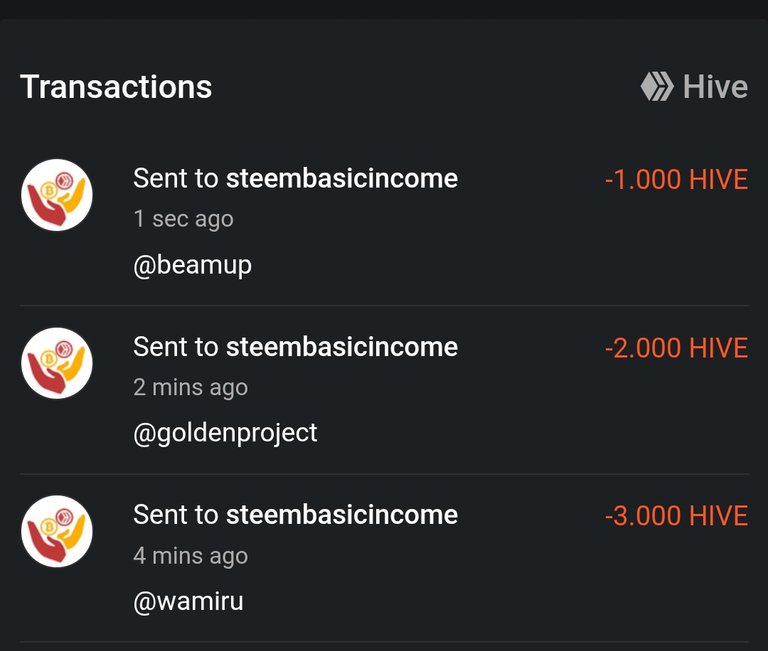Click the Transactions heading
This screenshot has width=768, height=651.
pos(116,87)
